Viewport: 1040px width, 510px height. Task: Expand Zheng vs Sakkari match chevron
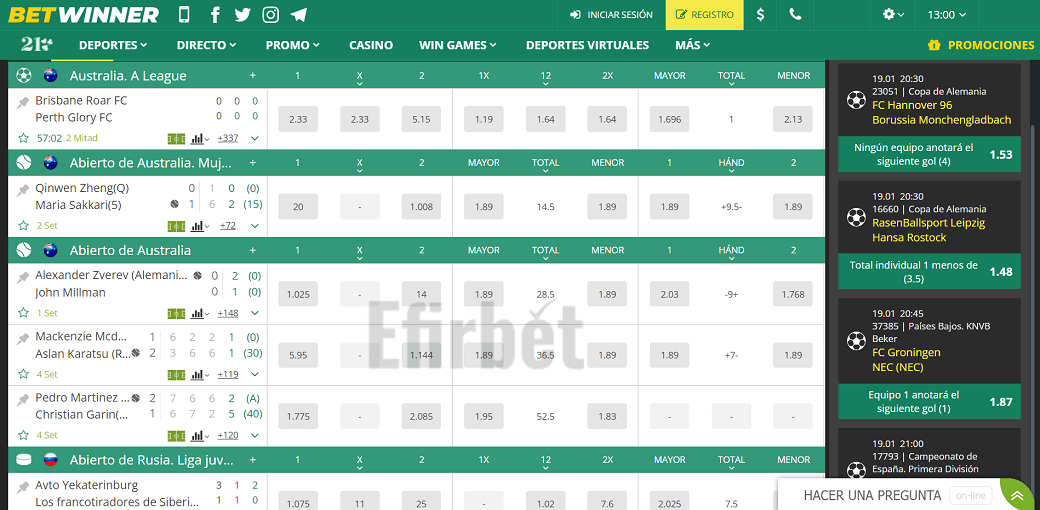pyautogui.click(x=255, y=225)
